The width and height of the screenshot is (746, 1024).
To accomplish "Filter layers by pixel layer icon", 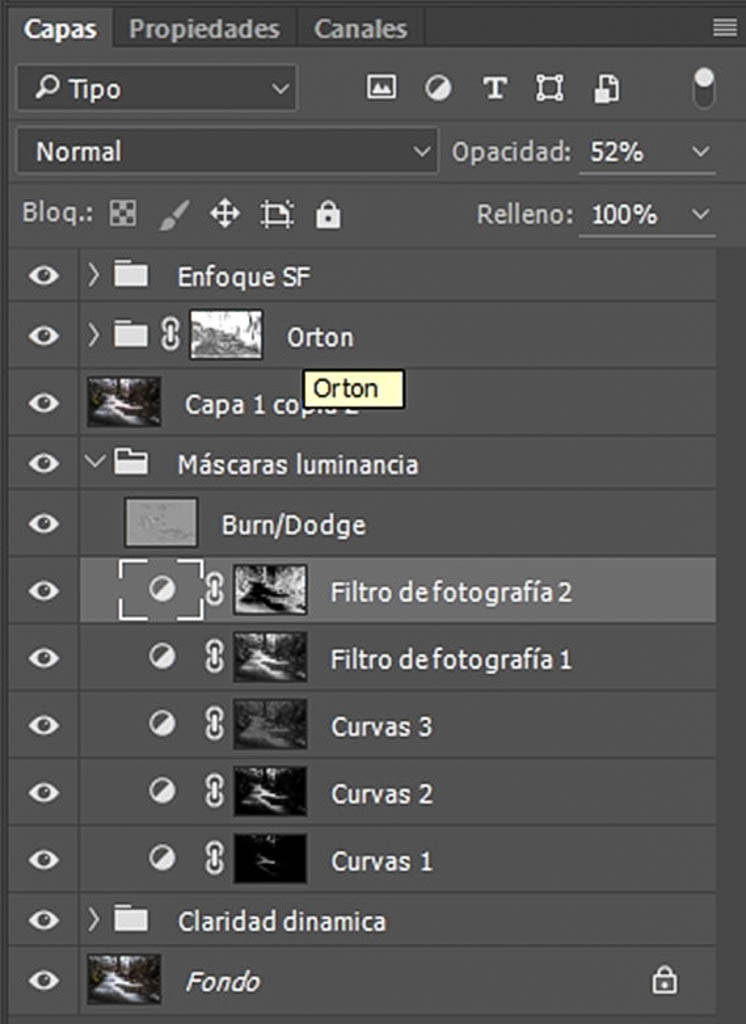I will coord(381,88).
